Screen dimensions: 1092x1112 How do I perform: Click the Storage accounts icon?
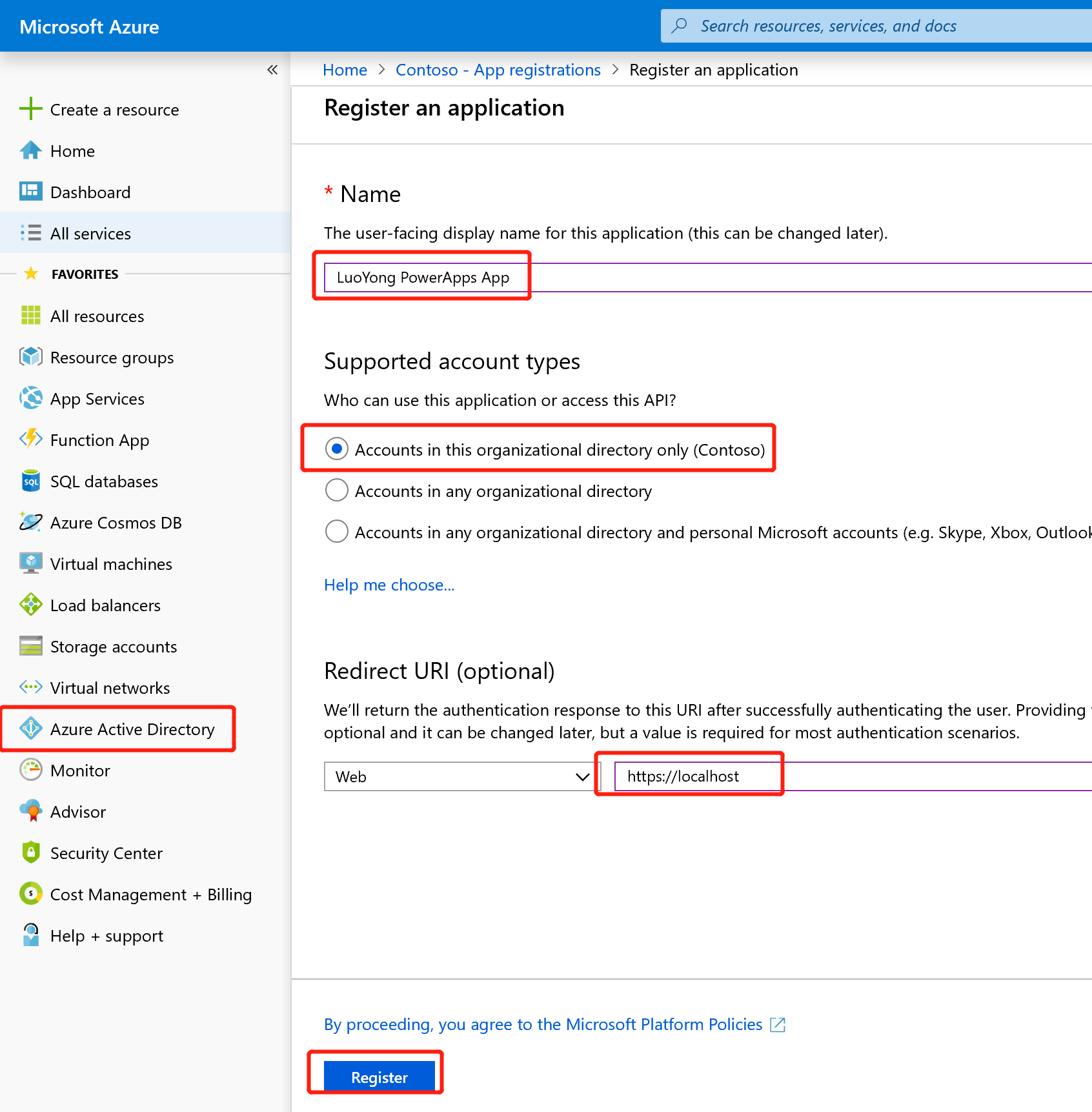pyautogui.click(x=30, y=646)
